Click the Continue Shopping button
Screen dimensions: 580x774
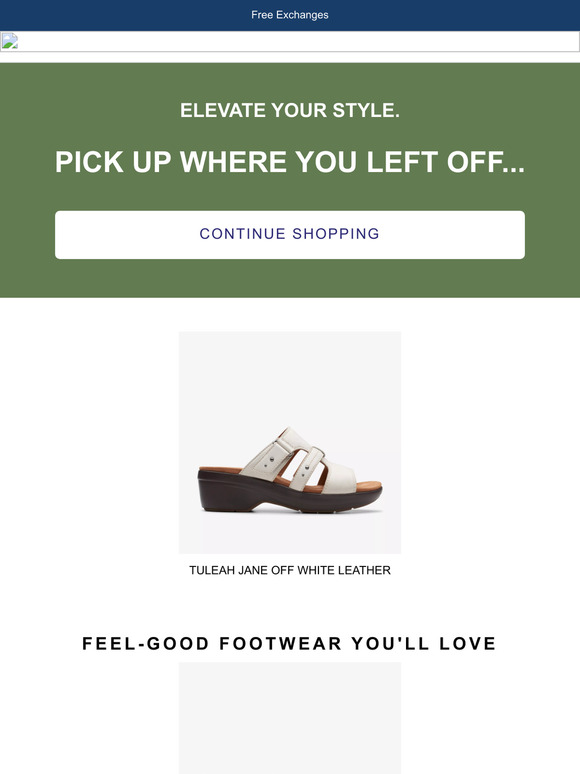(290, 235)
